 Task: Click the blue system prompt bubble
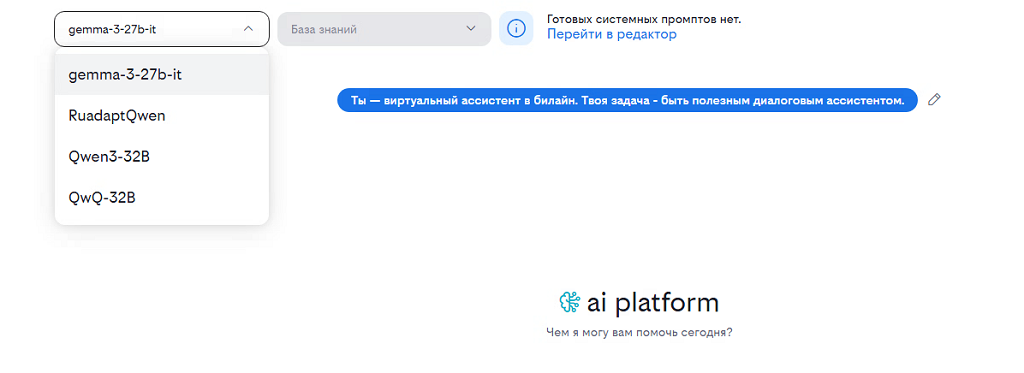tap(628, 100)
